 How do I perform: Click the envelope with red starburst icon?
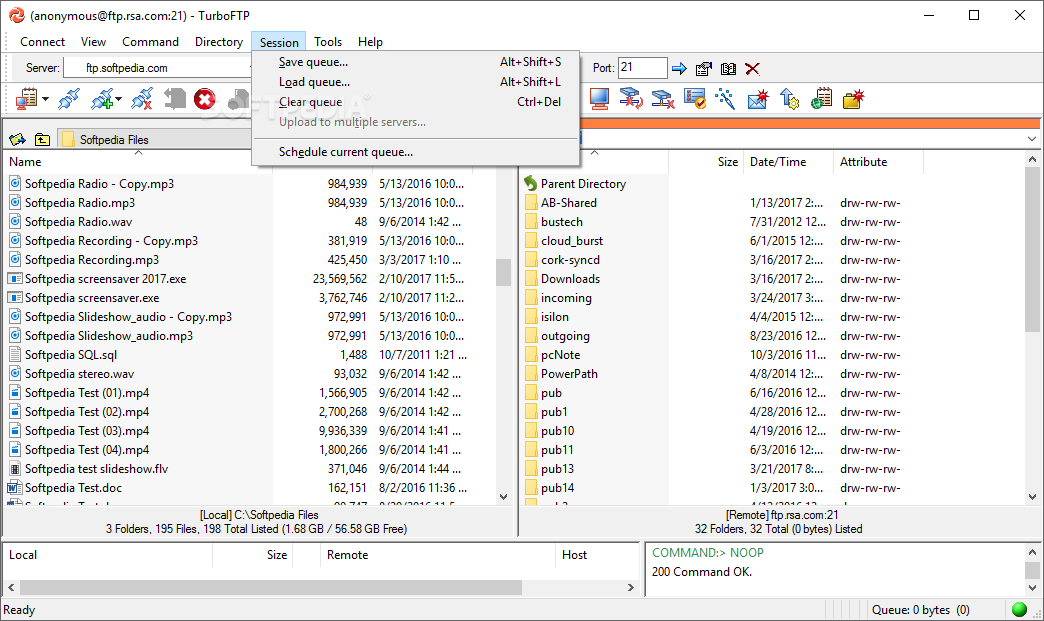coord(758,99)
